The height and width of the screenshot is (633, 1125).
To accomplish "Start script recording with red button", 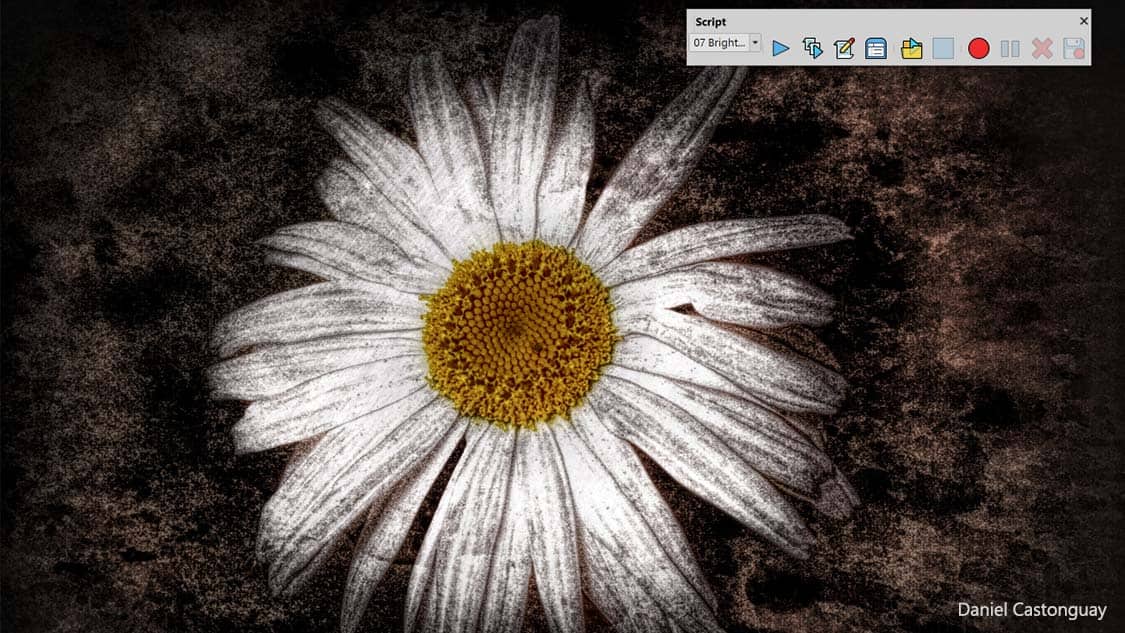I will pyautogui.click(x=978, y=48).
